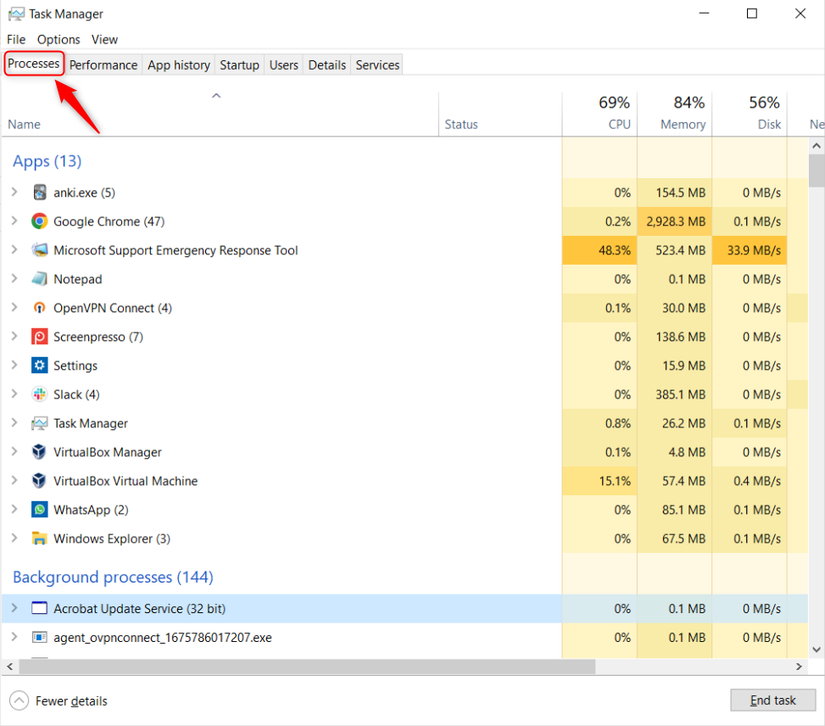Select the Settings gear icon
The width and height of the screenshot is (825, 726).
click(x=38, y=365)
